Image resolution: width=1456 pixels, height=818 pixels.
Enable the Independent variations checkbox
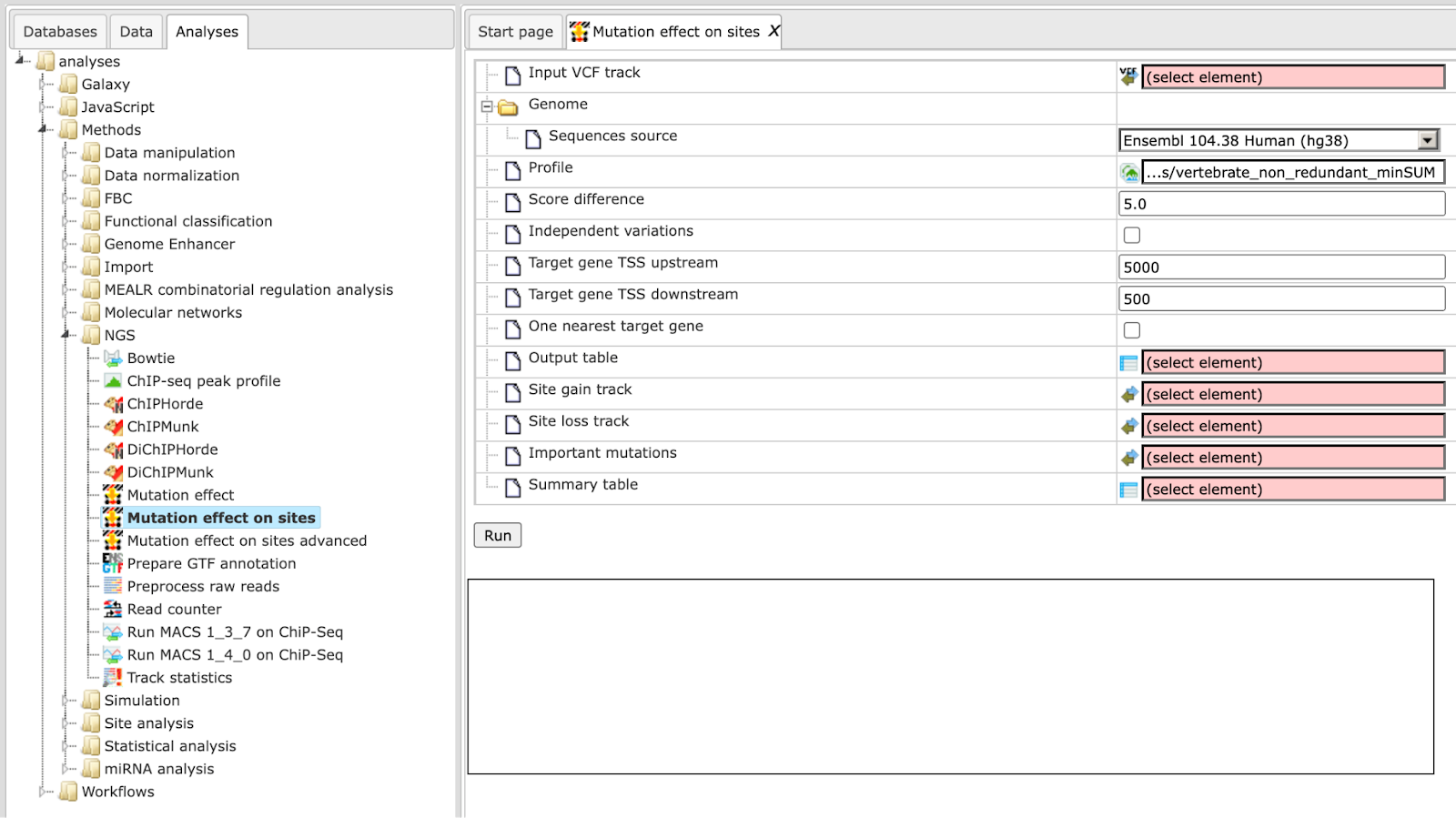(x=1131, y=235)
